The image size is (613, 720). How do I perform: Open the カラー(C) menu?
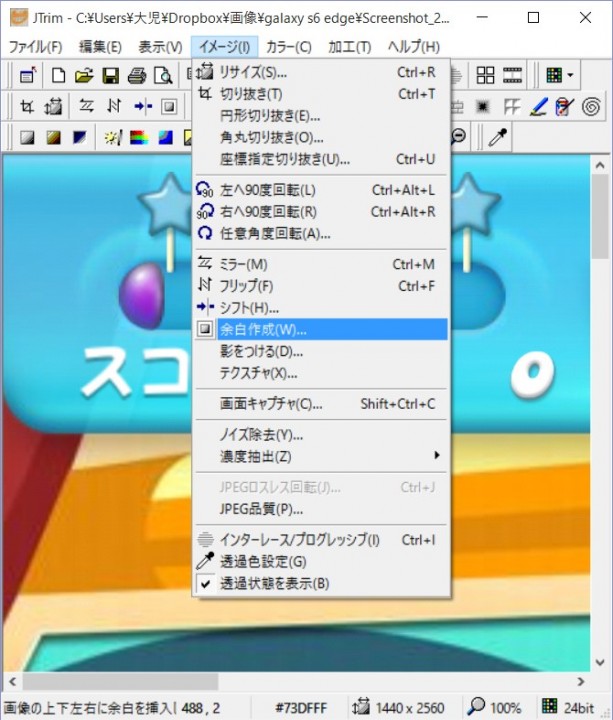[289, 47]
